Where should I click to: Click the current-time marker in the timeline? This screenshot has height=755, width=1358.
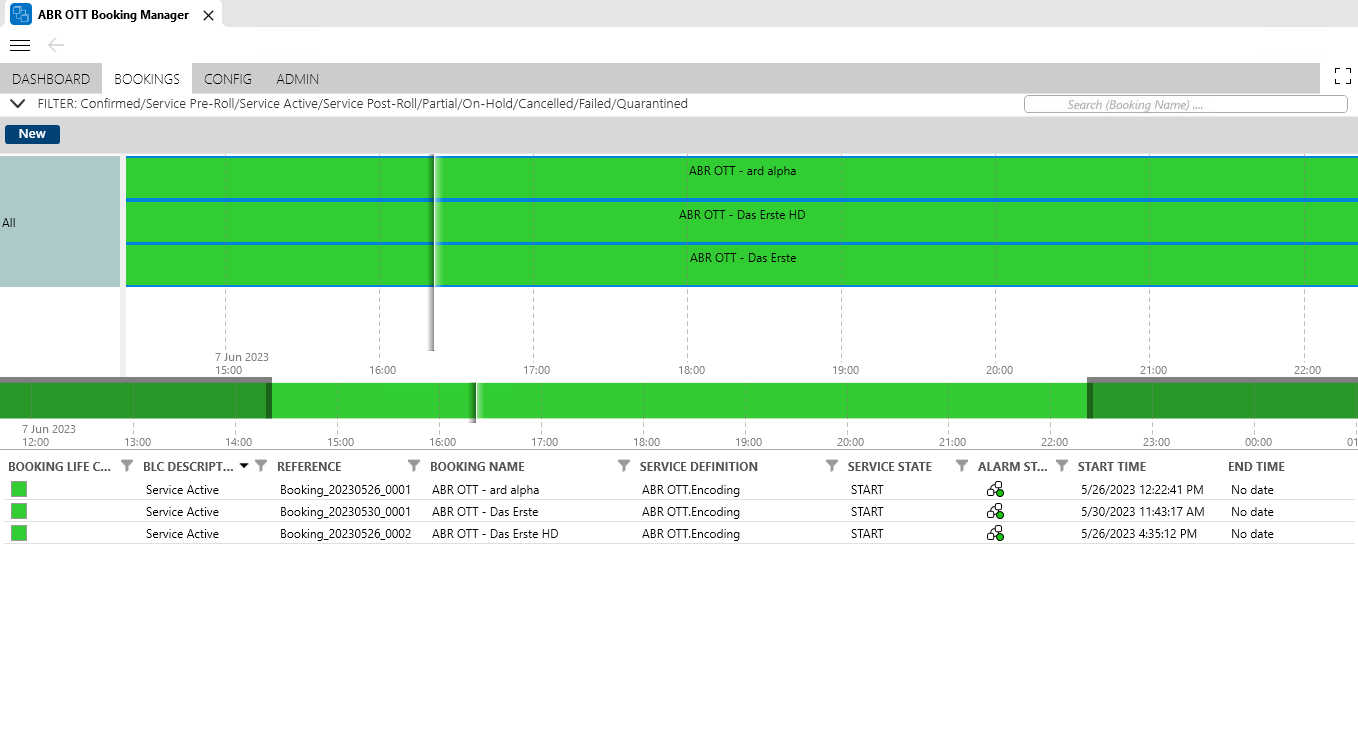433,252
